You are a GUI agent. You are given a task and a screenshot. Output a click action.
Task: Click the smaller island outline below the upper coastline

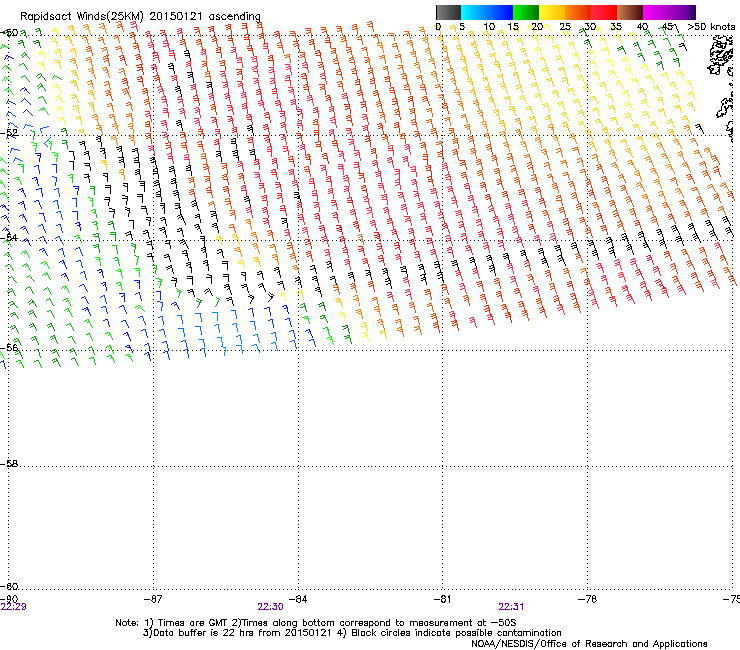coord(726,108)
